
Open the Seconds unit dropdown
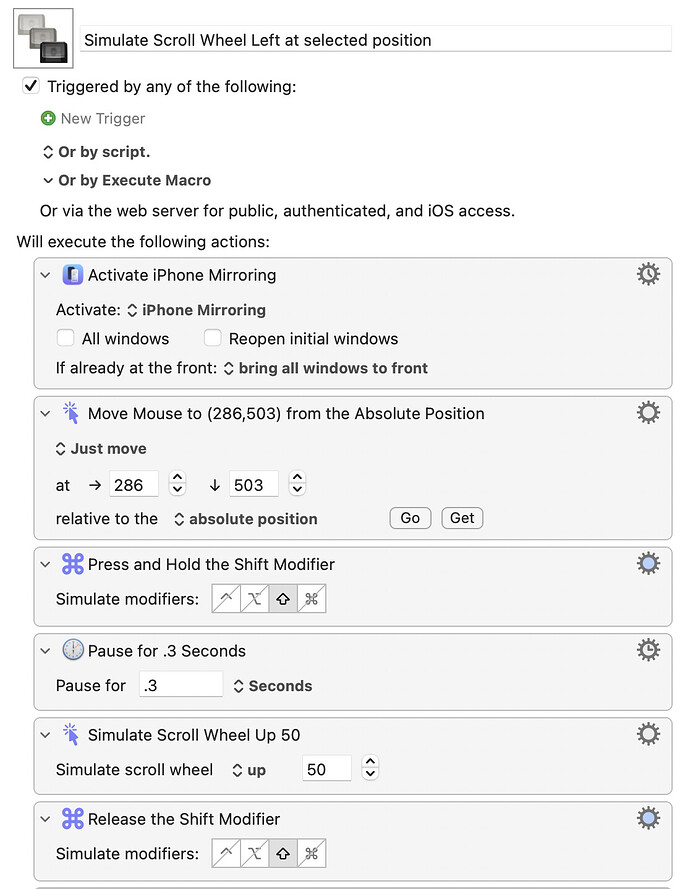(272, 686)
